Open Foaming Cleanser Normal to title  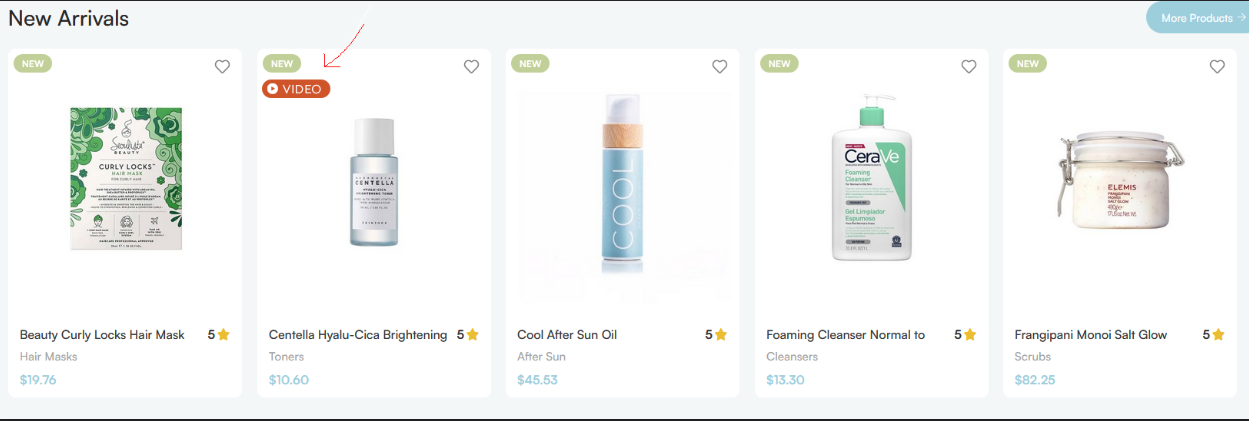click(845, 335)
